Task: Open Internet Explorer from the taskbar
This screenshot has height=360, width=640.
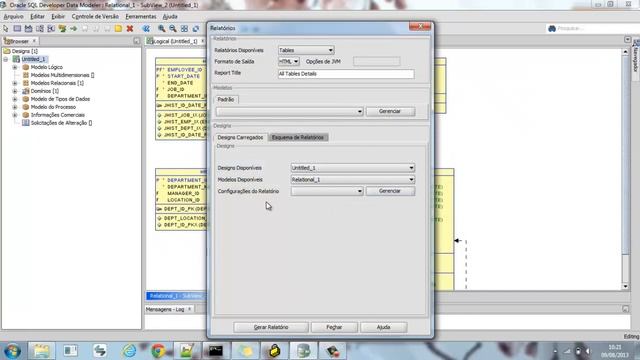Action: pyautogui.click(x=129, y=351)
